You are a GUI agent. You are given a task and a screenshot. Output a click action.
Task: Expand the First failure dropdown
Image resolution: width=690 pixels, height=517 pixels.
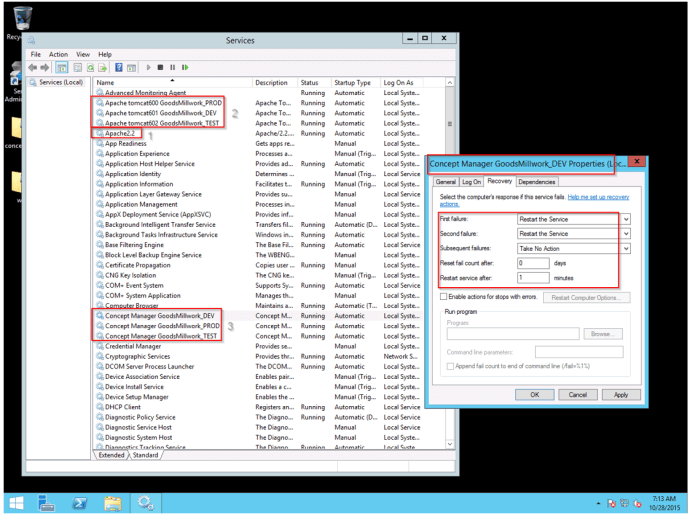[x=626, y=219]
